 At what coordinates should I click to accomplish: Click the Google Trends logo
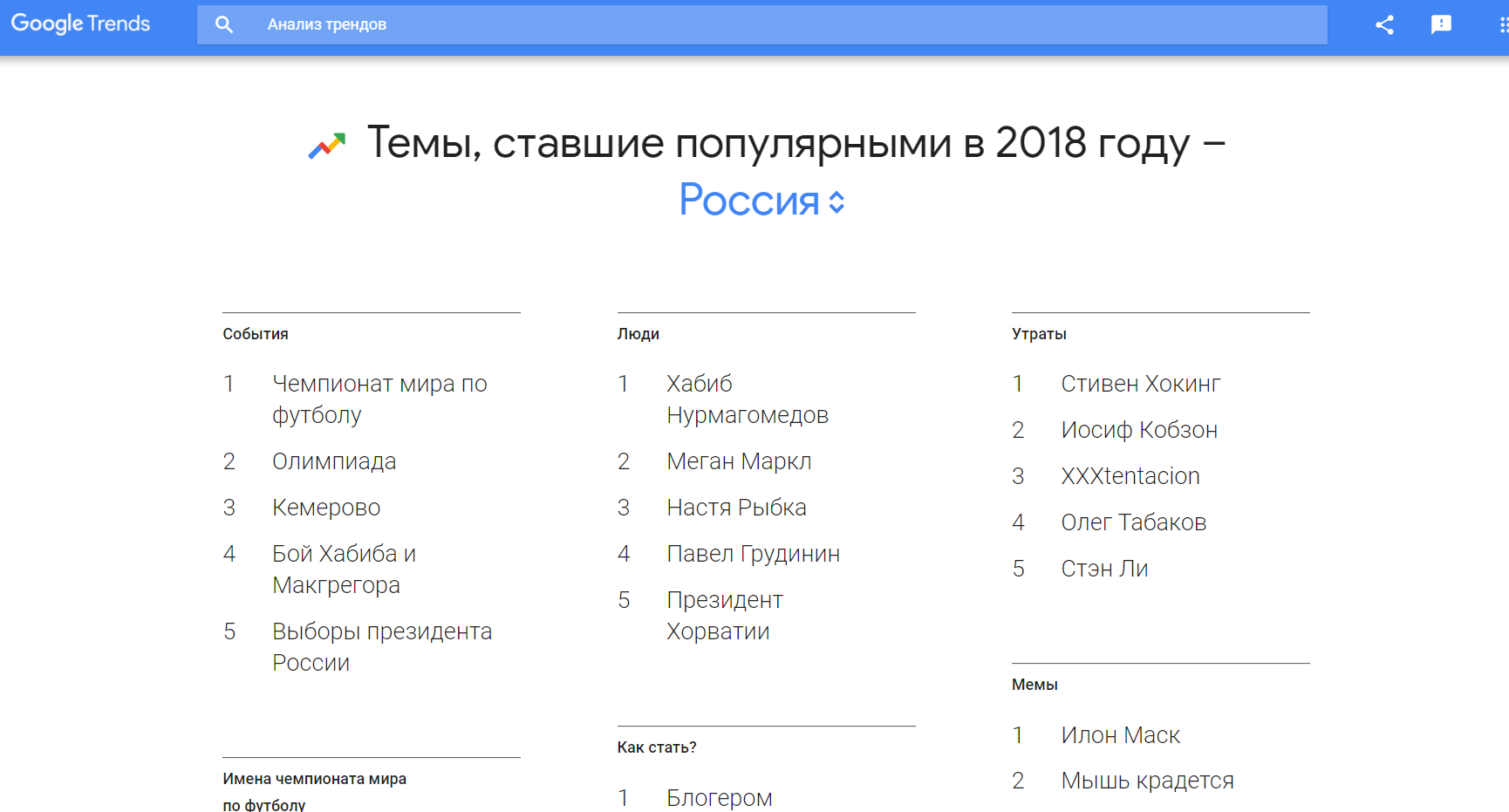(80, 24)
